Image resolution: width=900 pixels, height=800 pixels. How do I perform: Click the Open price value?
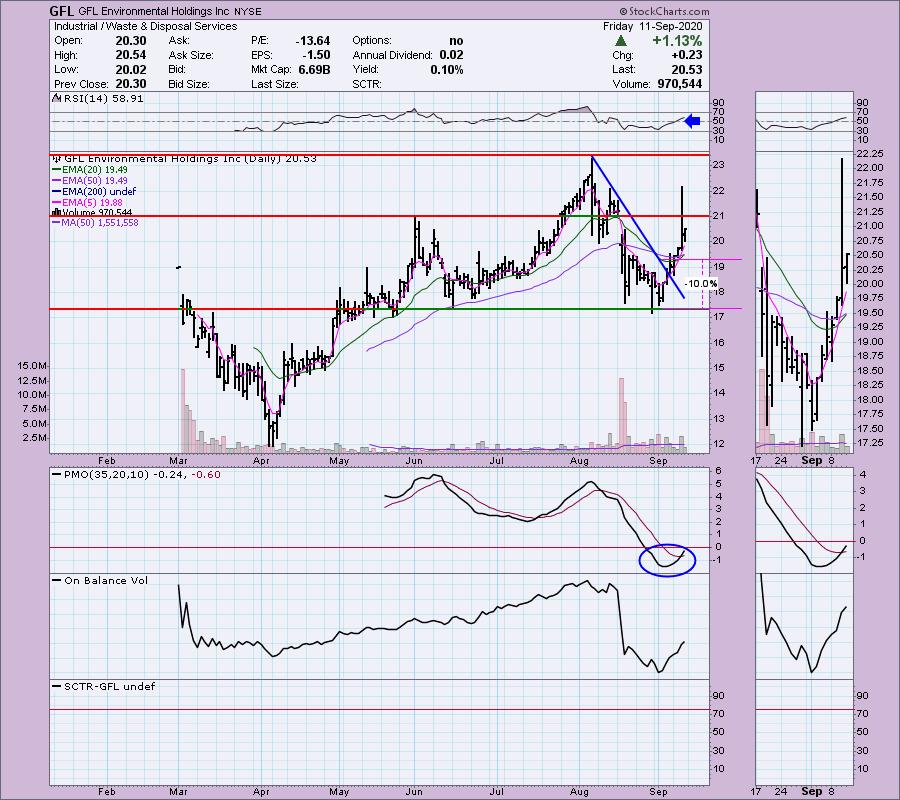[131, 41]
